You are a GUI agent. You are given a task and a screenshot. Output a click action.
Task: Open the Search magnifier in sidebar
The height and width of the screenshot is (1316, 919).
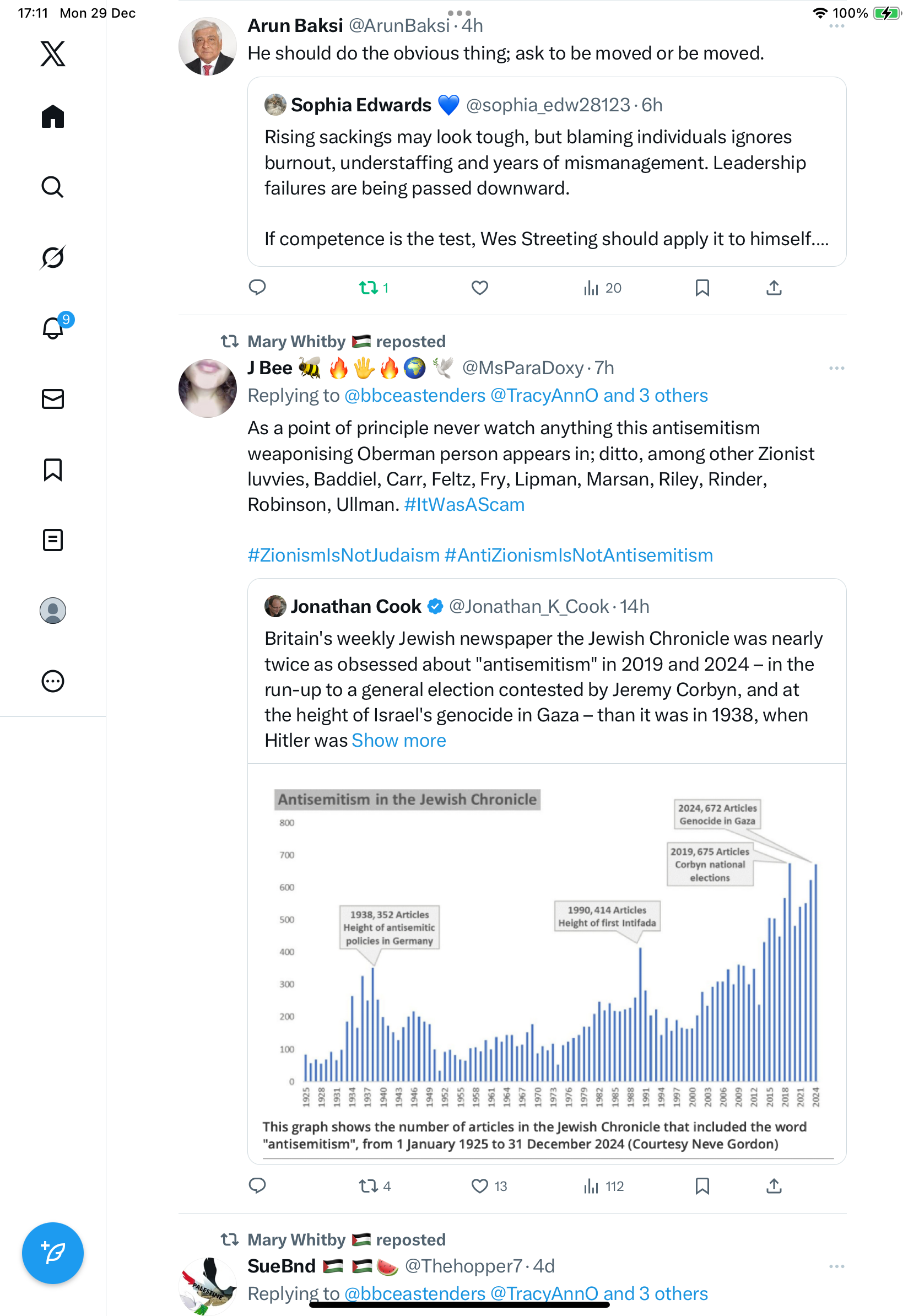(x=53, y=187)
